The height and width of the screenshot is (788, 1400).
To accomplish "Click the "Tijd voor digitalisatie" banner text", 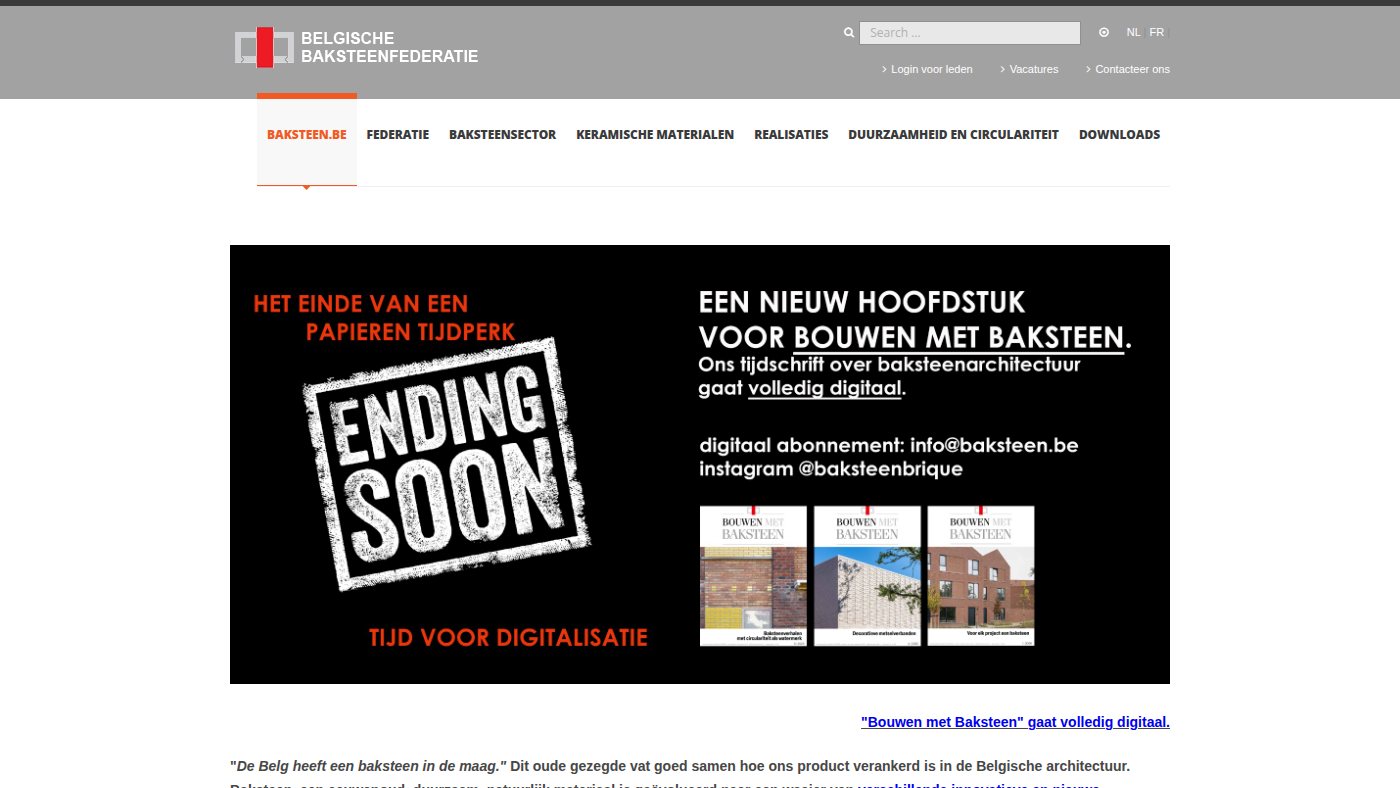I will pos(508,637).
